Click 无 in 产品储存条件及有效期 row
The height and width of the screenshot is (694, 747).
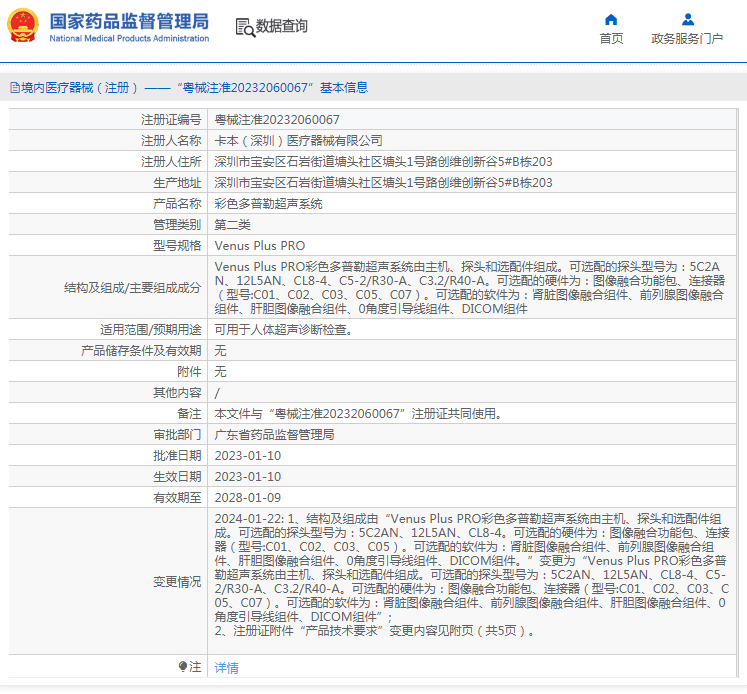[x=220, y=351]
